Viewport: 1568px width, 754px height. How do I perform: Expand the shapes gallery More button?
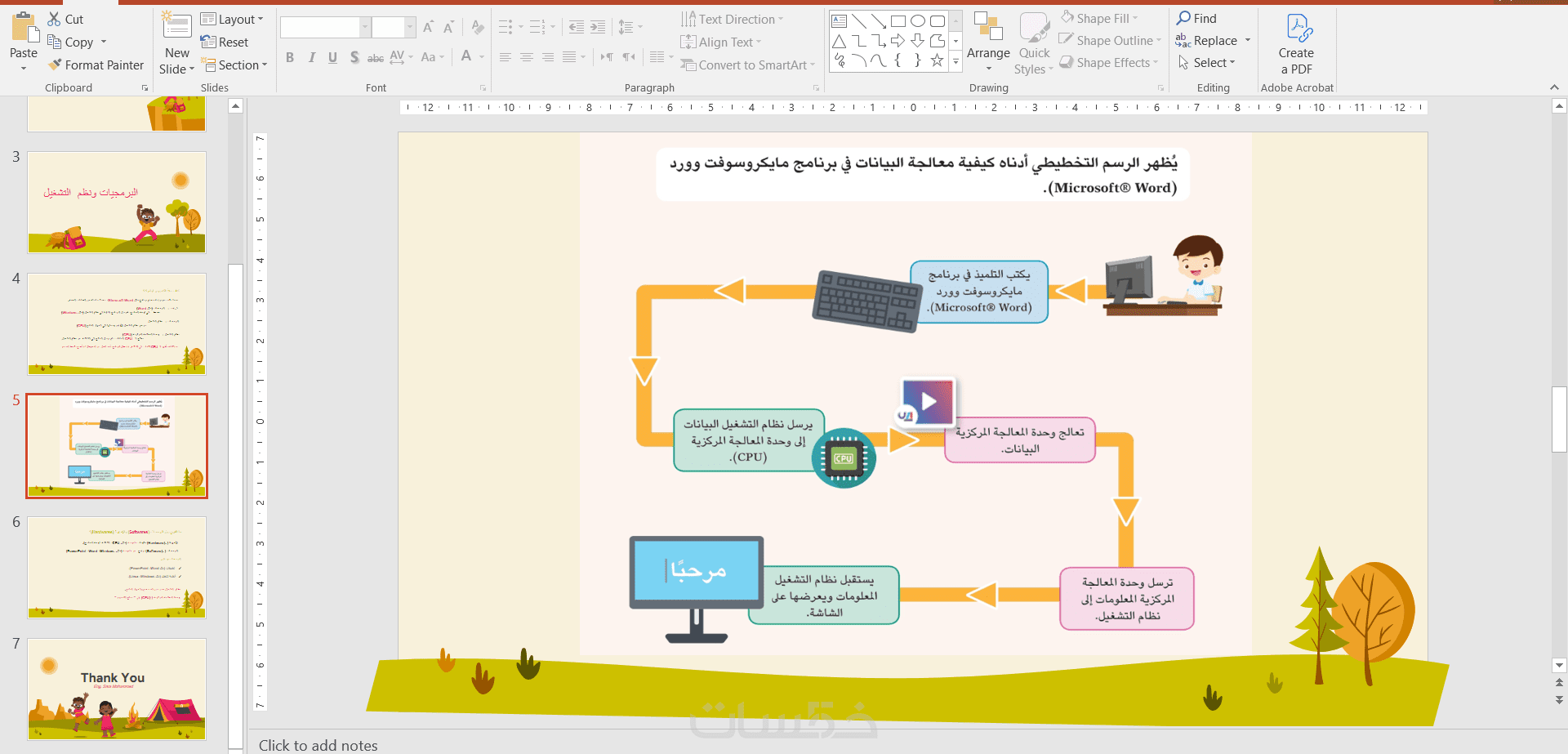coord(956,60)
